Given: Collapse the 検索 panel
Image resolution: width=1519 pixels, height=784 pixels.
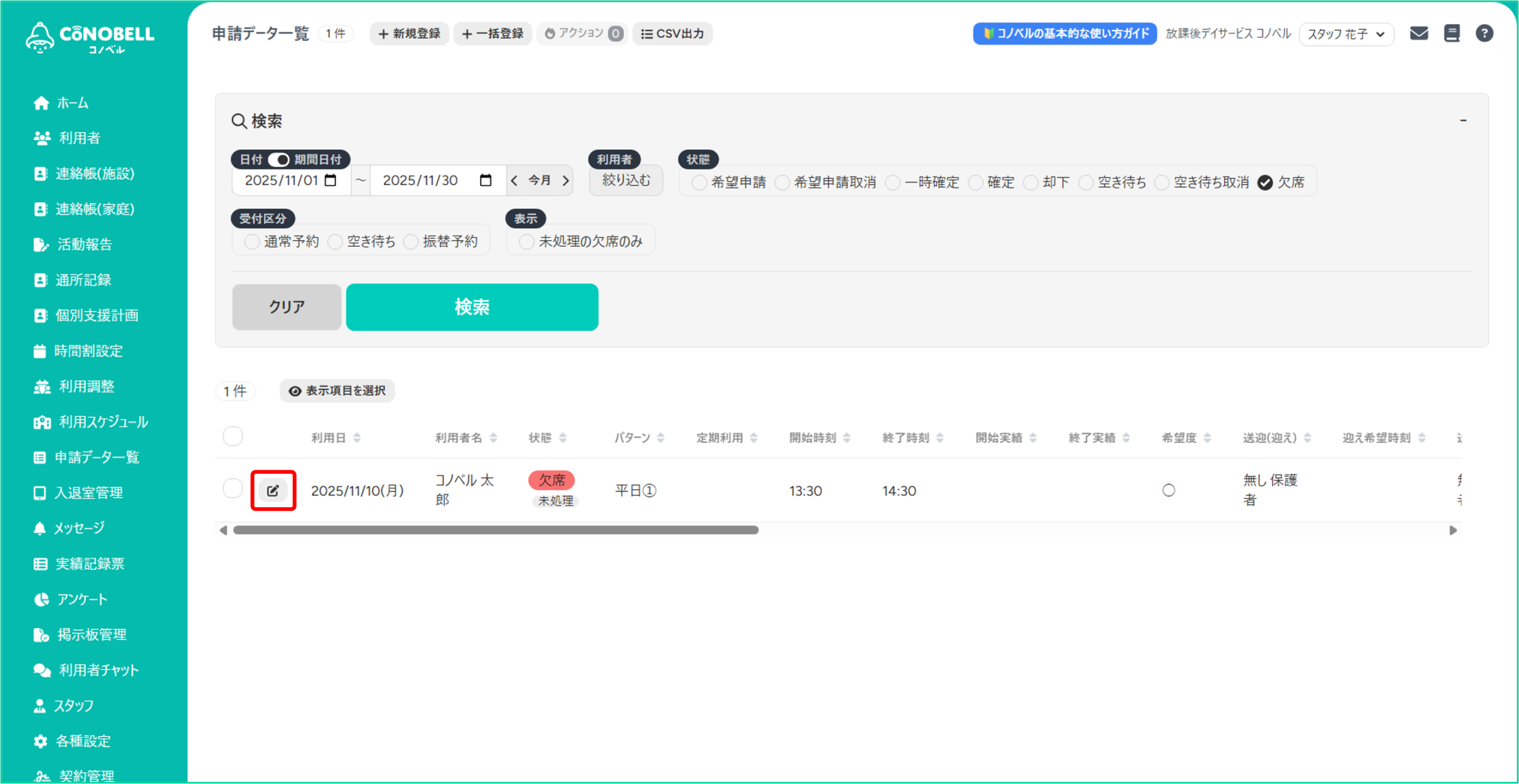Looking at the screenshot, I should tap(1463, 120).
